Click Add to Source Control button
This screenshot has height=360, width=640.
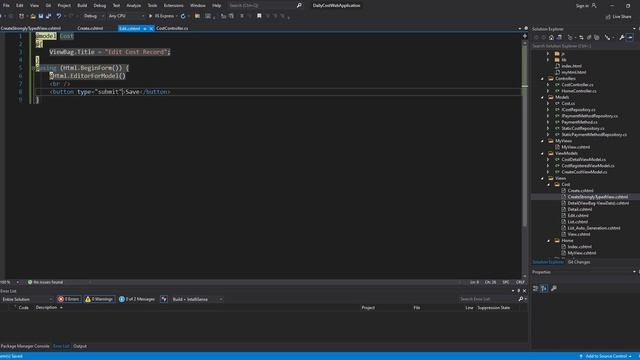606,356
